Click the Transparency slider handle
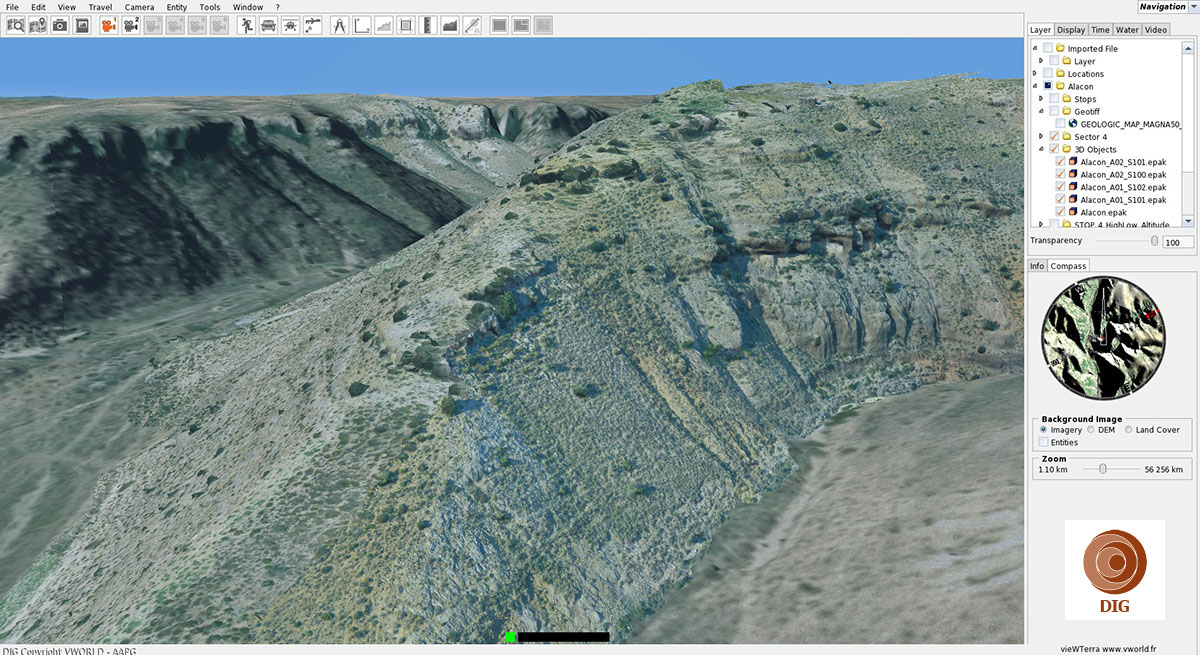Image resolution: width=1200 pixels, height=655 pixels. tap(1154, 241)
